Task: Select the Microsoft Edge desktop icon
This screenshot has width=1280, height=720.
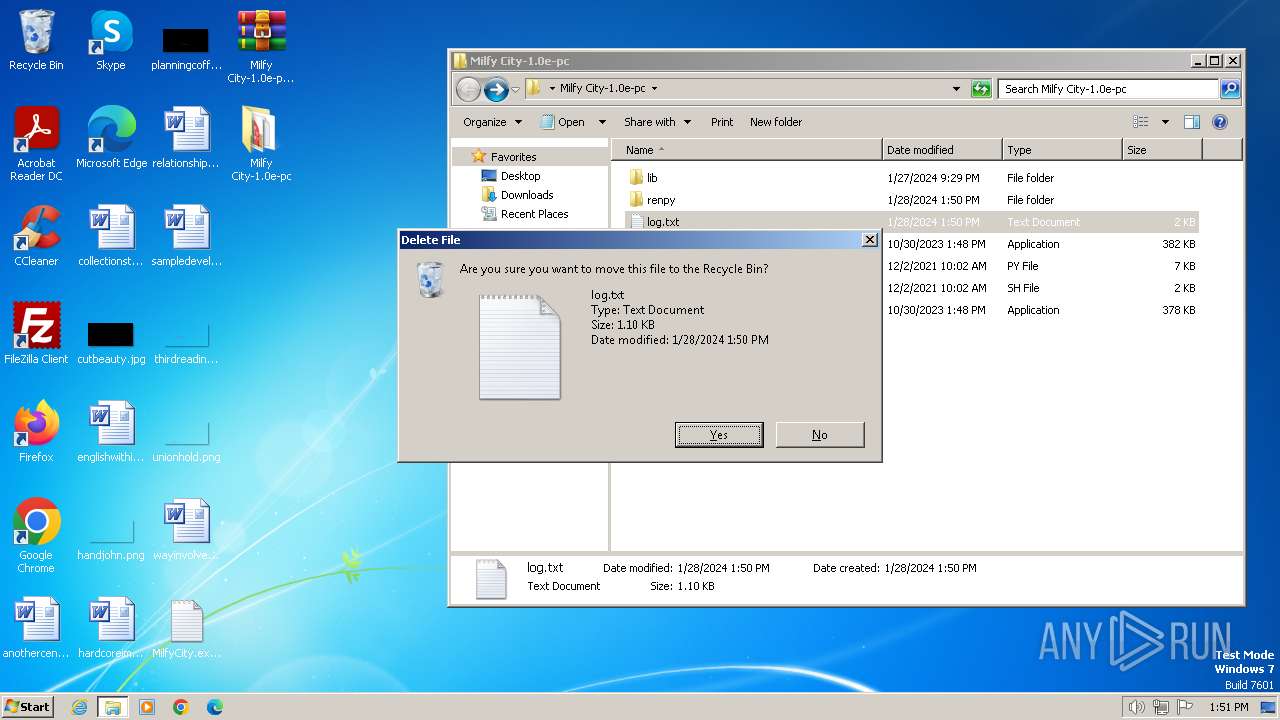Action: [x=111, y=138]
